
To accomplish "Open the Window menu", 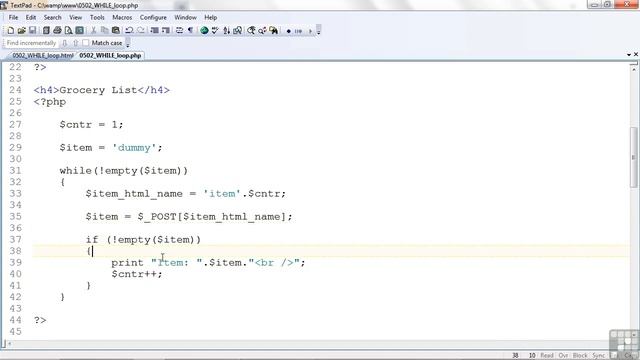I will pyautogui.click(x=185, y=18).
